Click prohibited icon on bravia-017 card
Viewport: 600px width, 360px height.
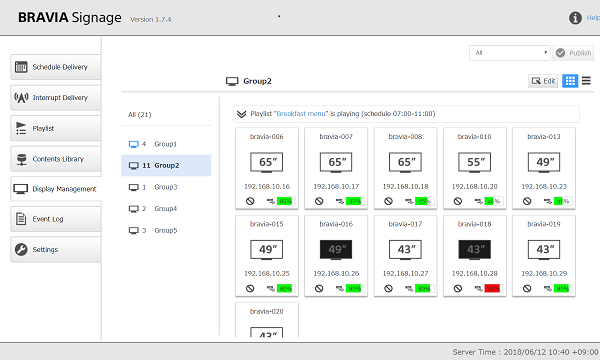tap(388, 288)
